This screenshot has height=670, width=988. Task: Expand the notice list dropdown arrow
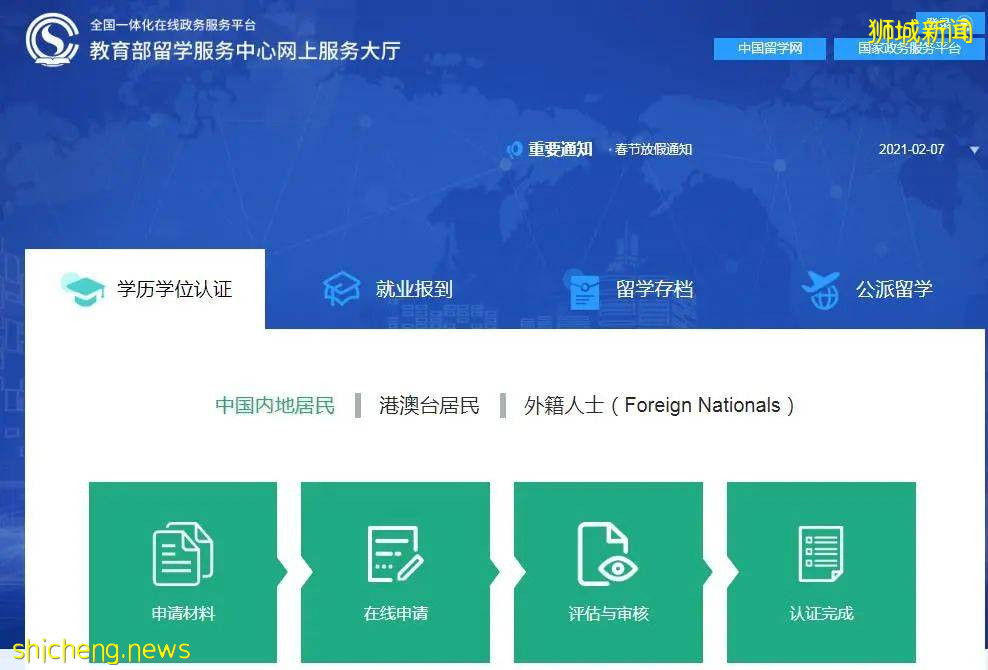[973, 149]
